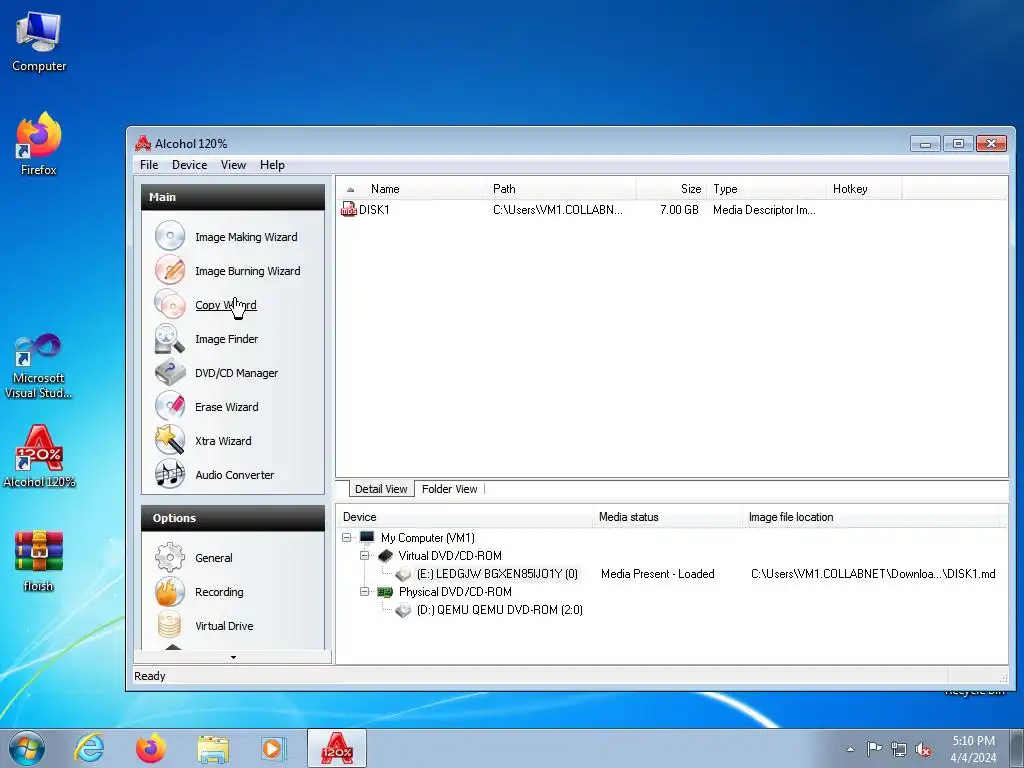Screen dimensions: 1024x768
Task: Click the Copy Wizard link text
Action: click(226, 305)
